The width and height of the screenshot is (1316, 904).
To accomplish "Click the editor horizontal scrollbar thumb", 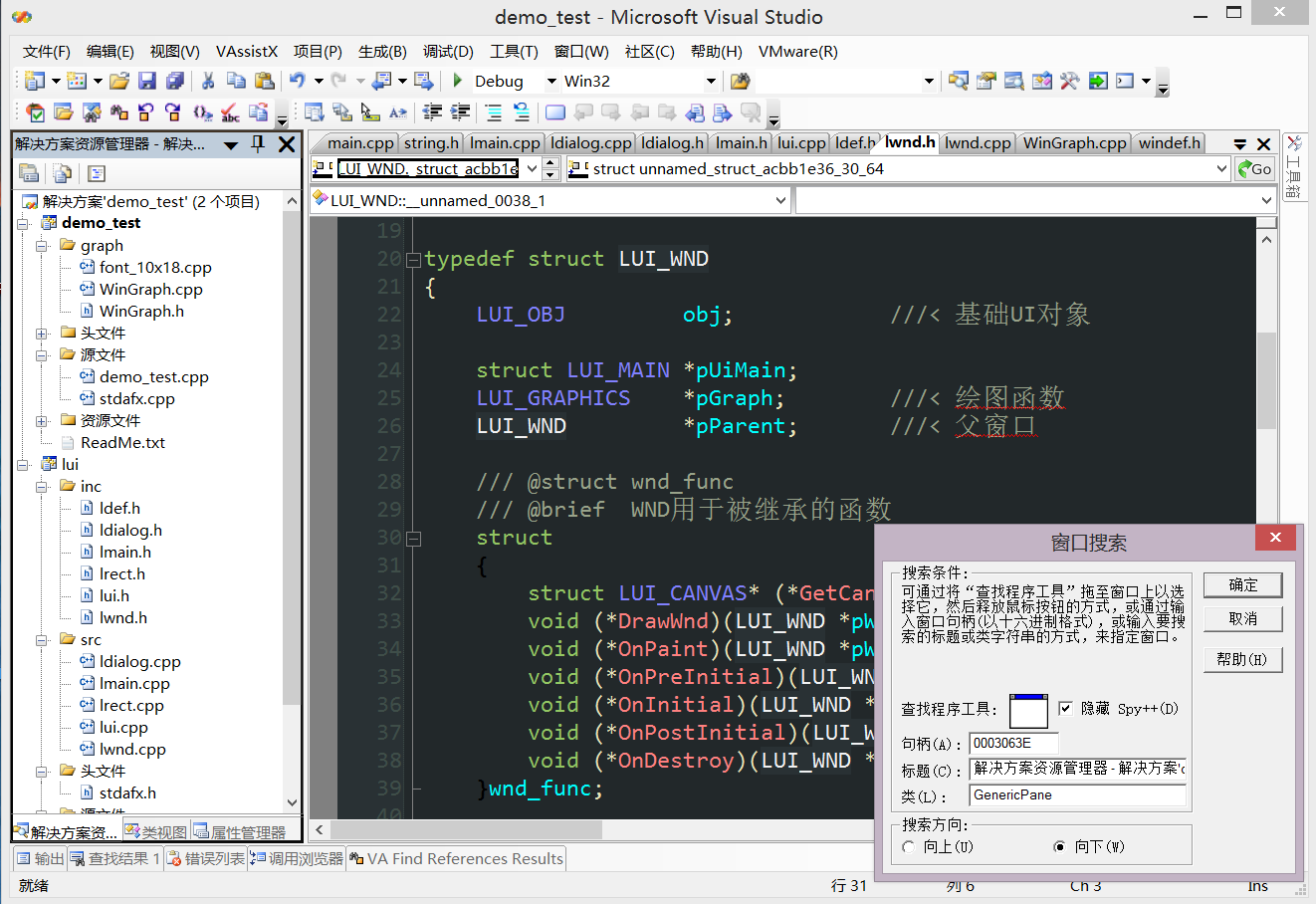I will pos(466,829).
